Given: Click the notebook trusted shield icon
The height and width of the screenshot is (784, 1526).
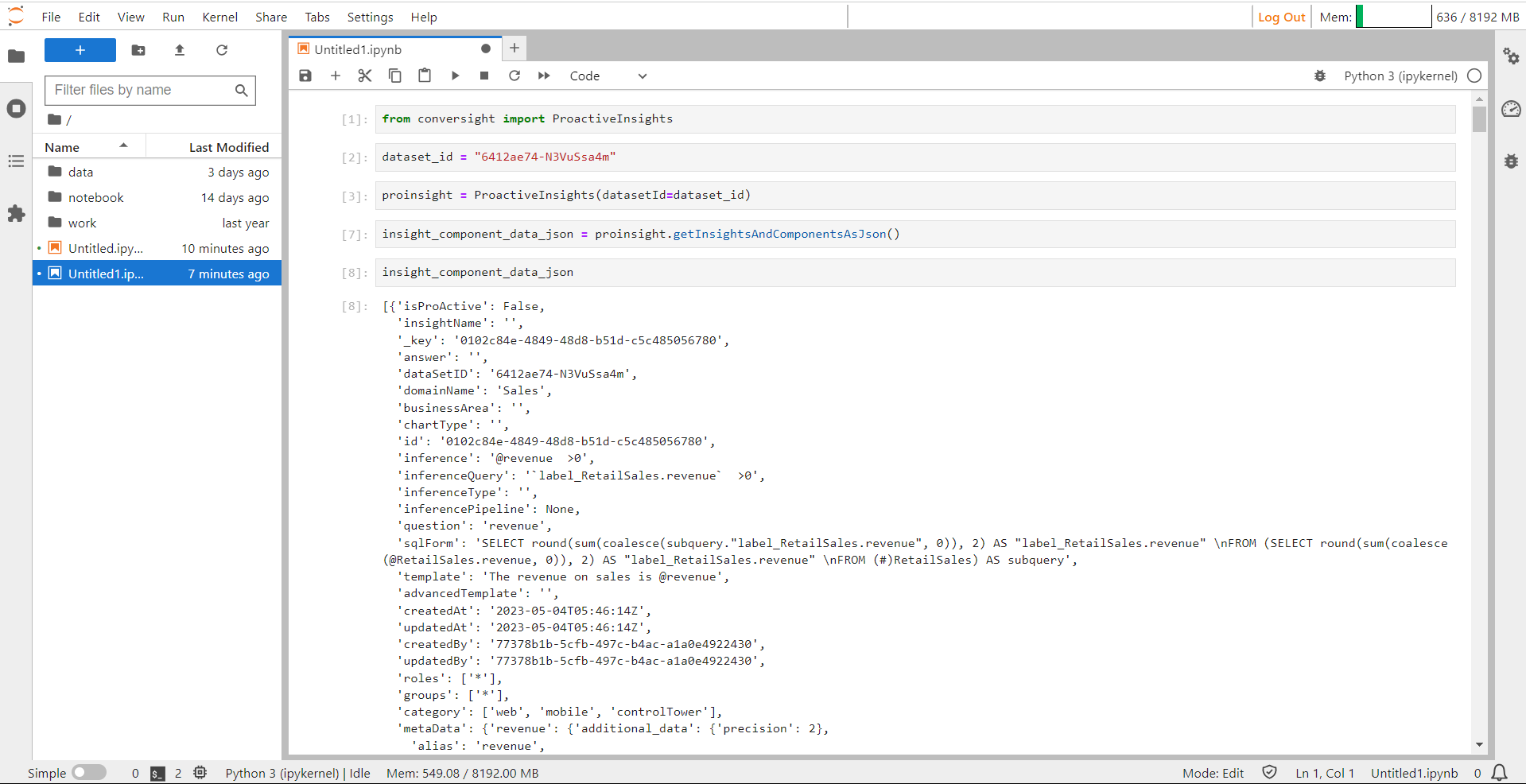Looking at the screenshot, I should click(1270, 772).
